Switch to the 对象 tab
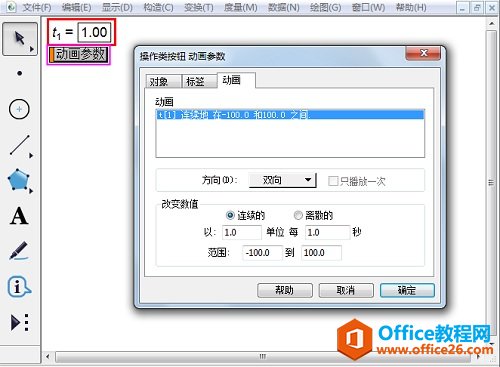This screenshot has height=367, width=500. click(163, 81)
